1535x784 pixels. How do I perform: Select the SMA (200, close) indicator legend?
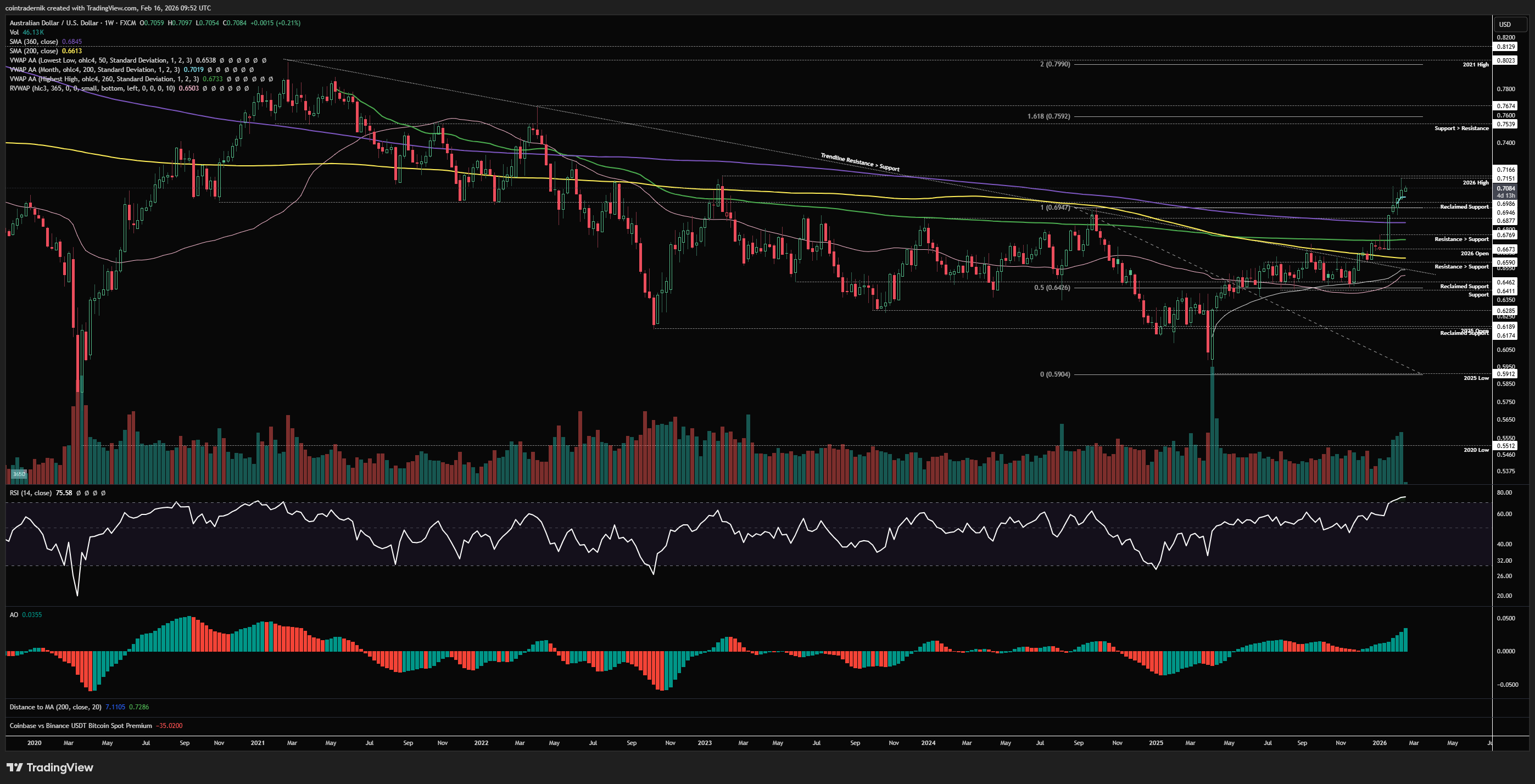point(34,51)
